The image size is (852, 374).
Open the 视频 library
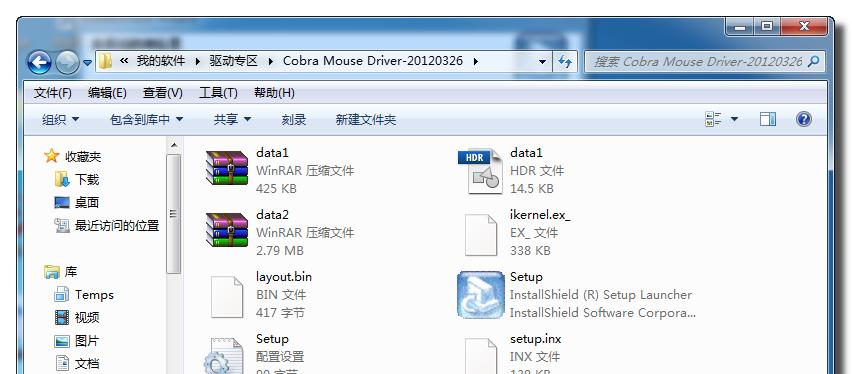click(x=87, y=317)
